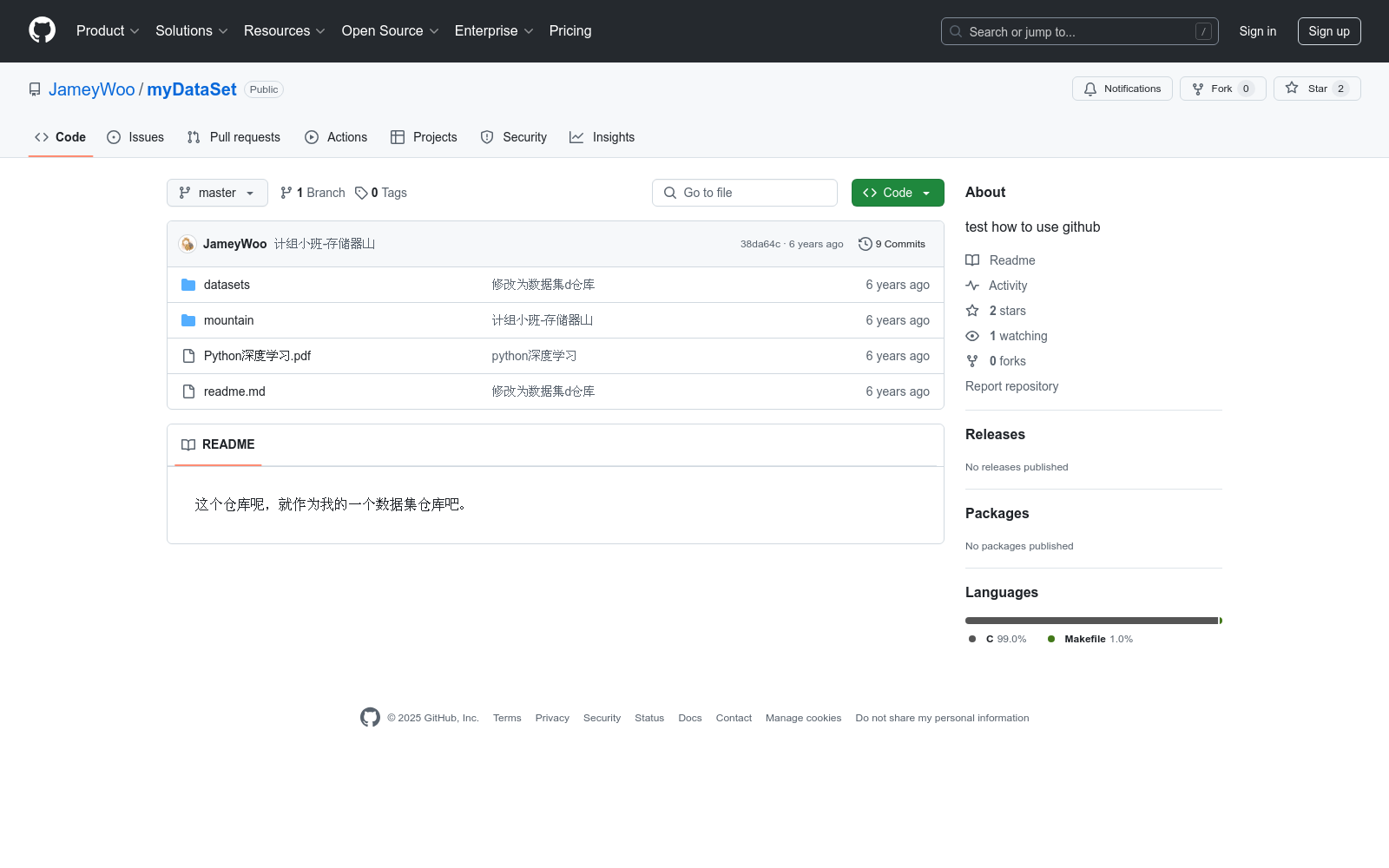The image size is (1389, 868).
Task: Click the Packages heading
Action: click(997, 513)
